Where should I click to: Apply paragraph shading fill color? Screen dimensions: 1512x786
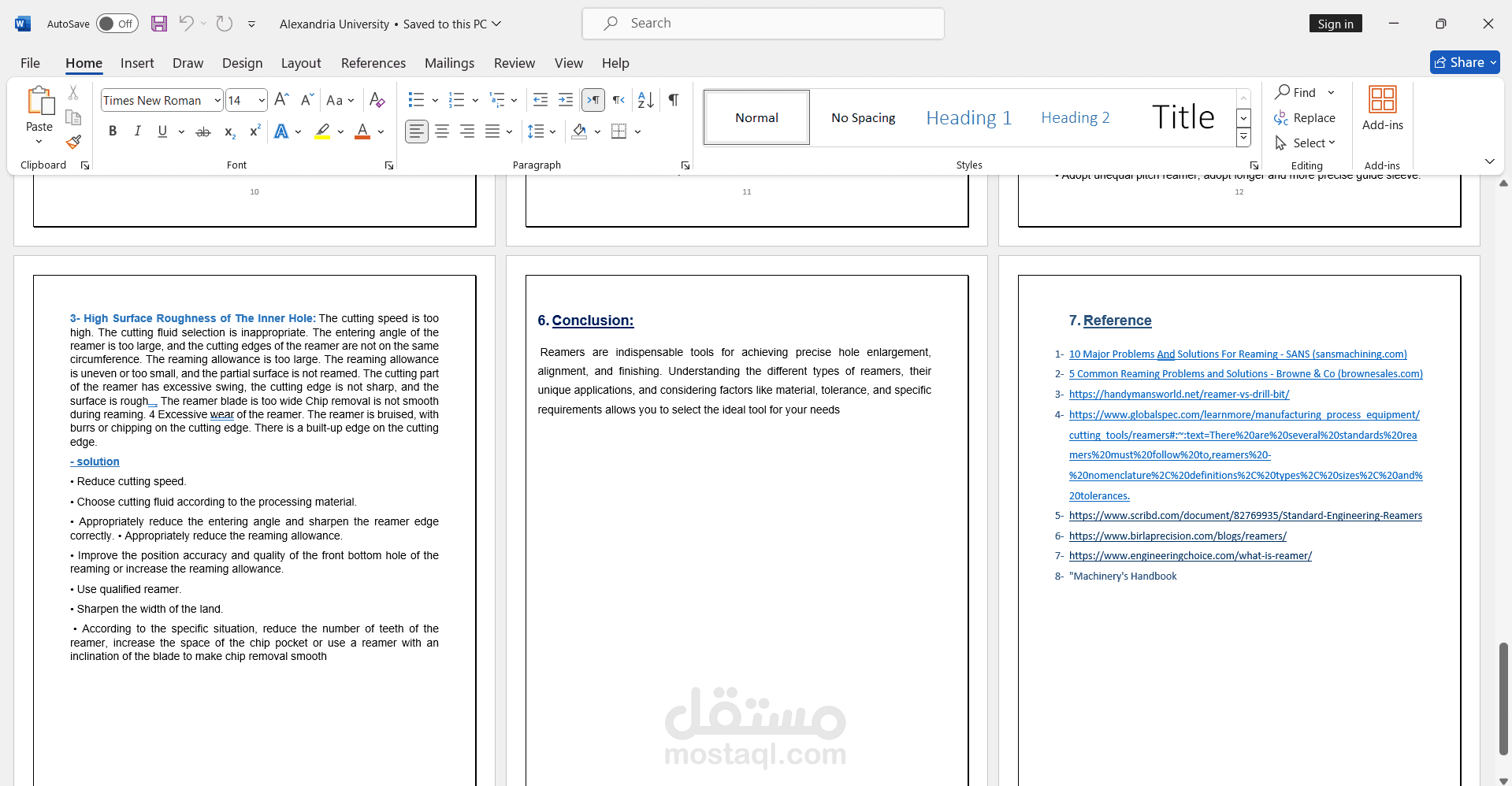point(579,132)
